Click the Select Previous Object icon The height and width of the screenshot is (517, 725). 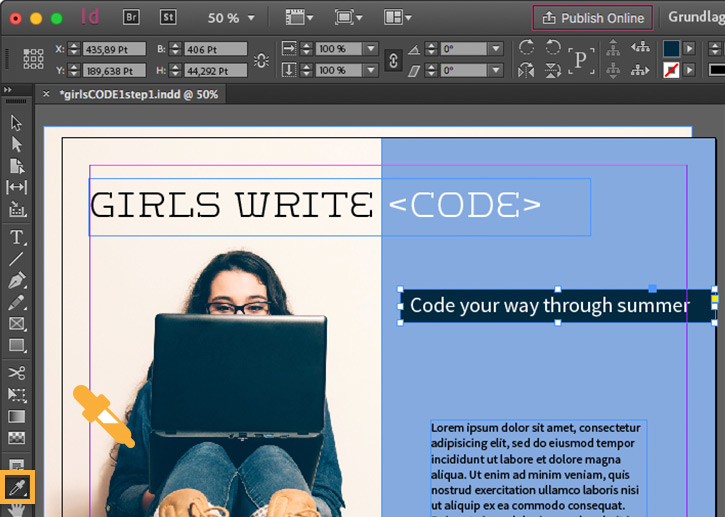coord(640,48)
